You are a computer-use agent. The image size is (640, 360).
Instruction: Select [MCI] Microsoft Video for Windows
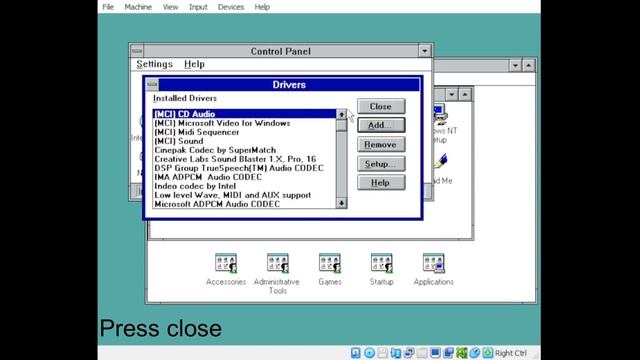tap(244, 123)
